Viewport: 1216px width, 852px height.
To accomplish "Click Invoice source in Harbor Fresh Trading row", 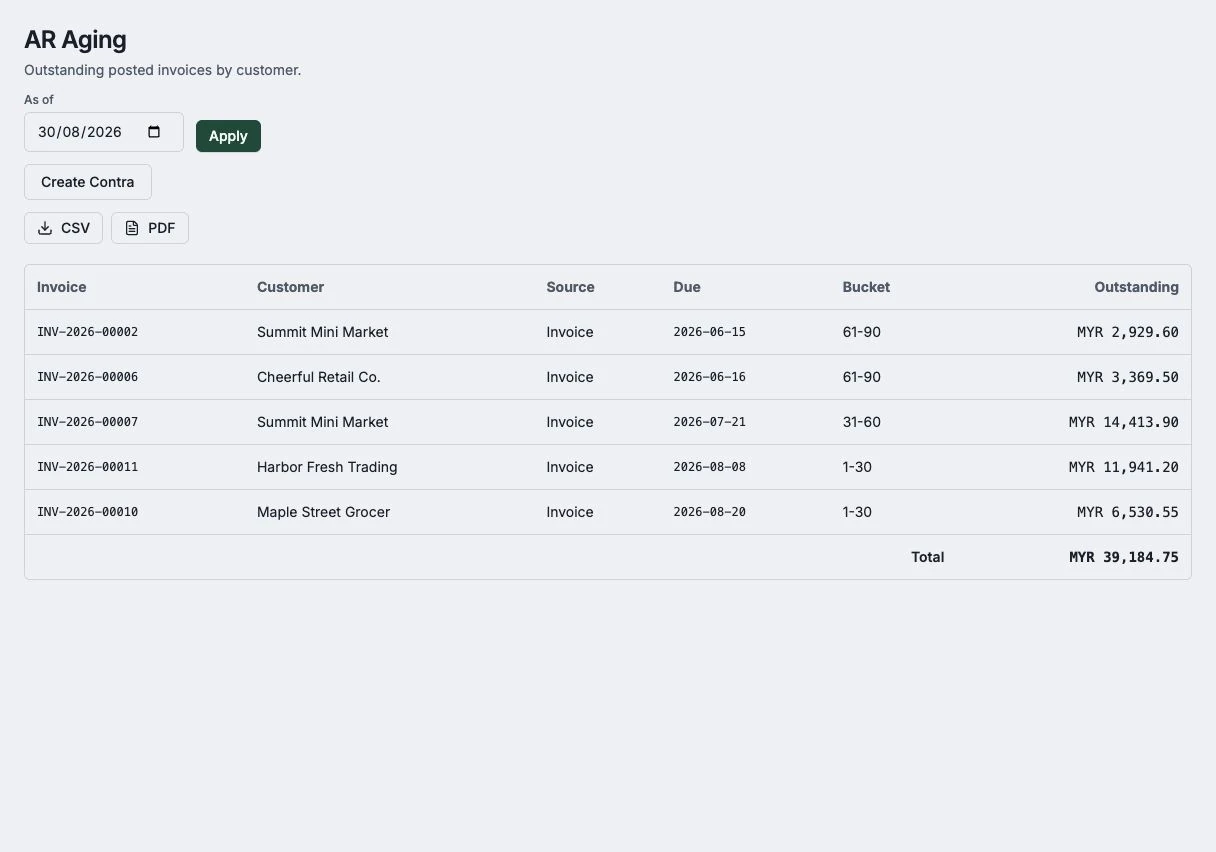I will tap(570, 467).
